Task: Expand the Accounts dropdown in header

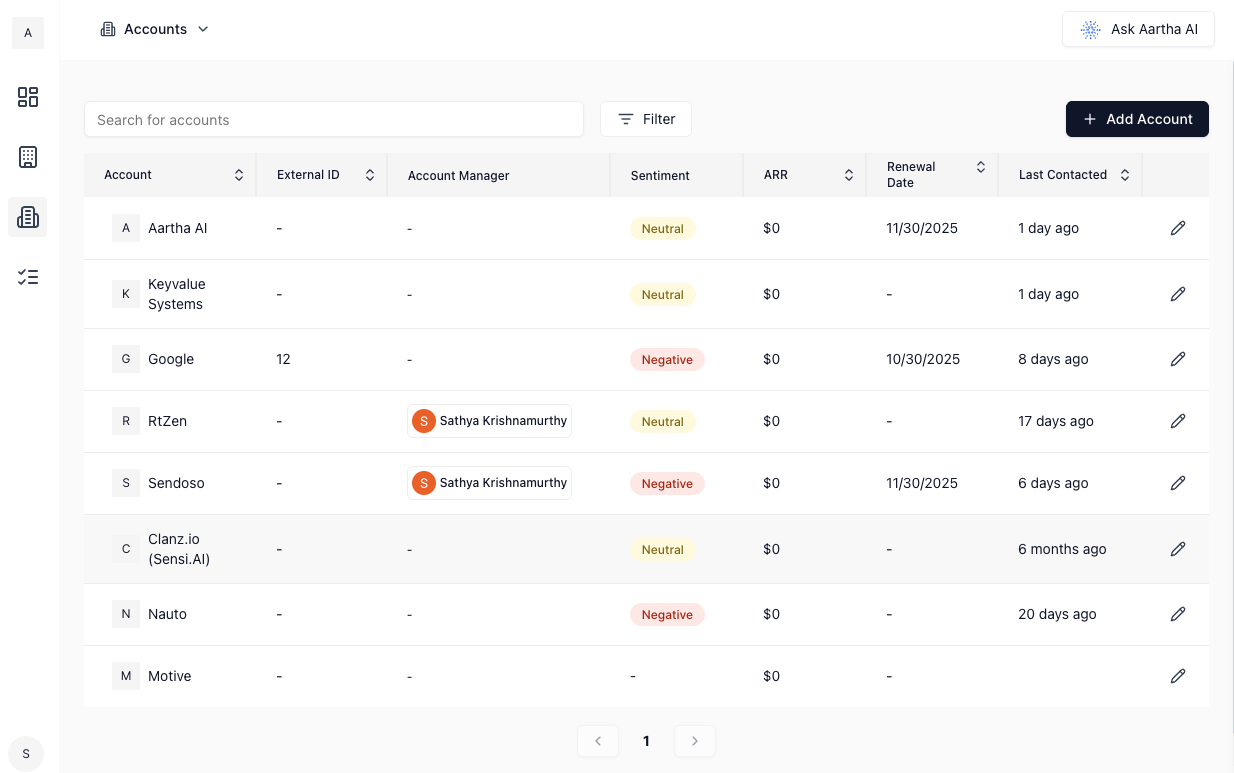Action: point(156,29)
